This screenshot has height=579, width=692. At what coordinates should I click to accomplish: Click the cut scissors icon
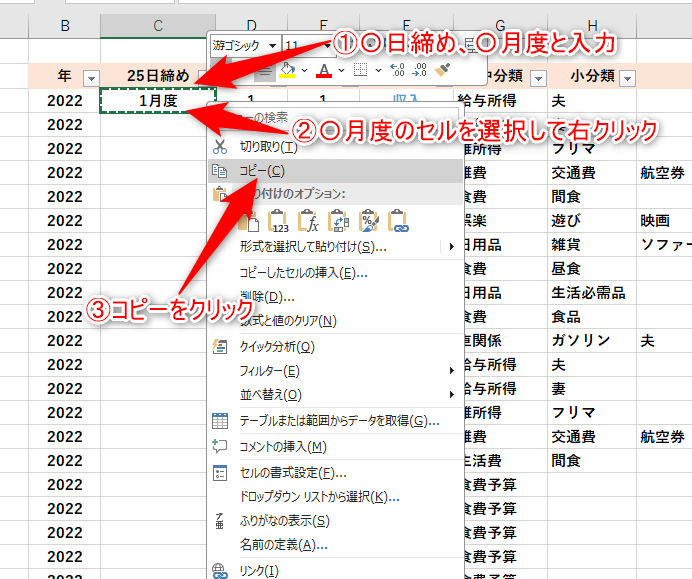(219, 147)
